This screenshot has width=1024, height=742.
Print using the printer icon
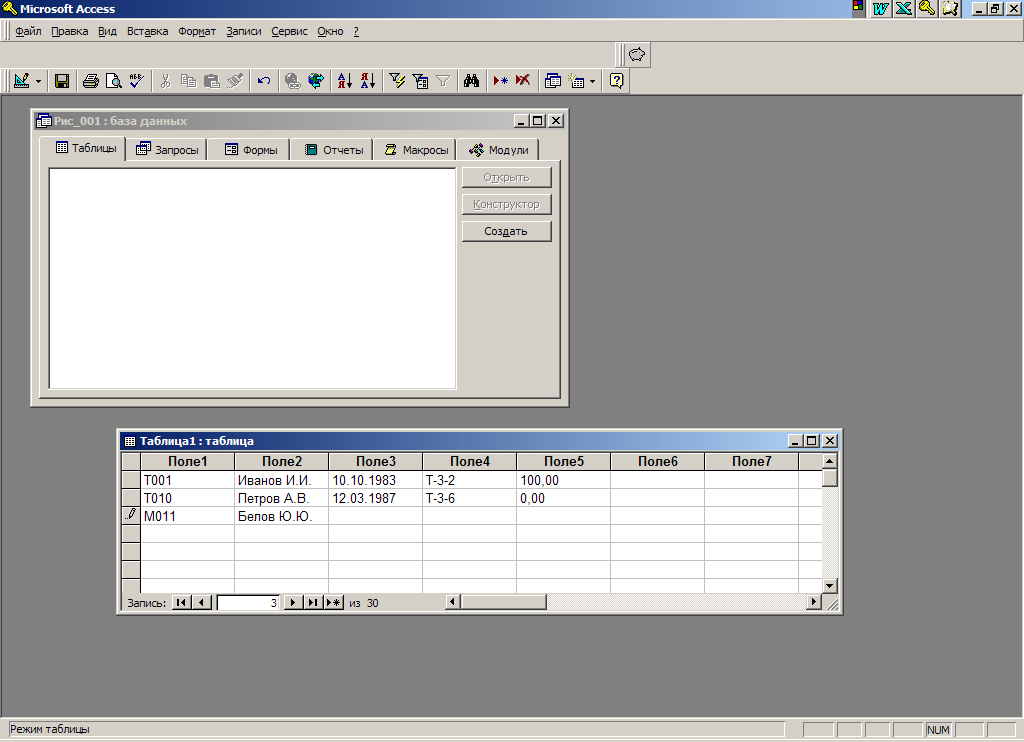click(x=91, y=81)
